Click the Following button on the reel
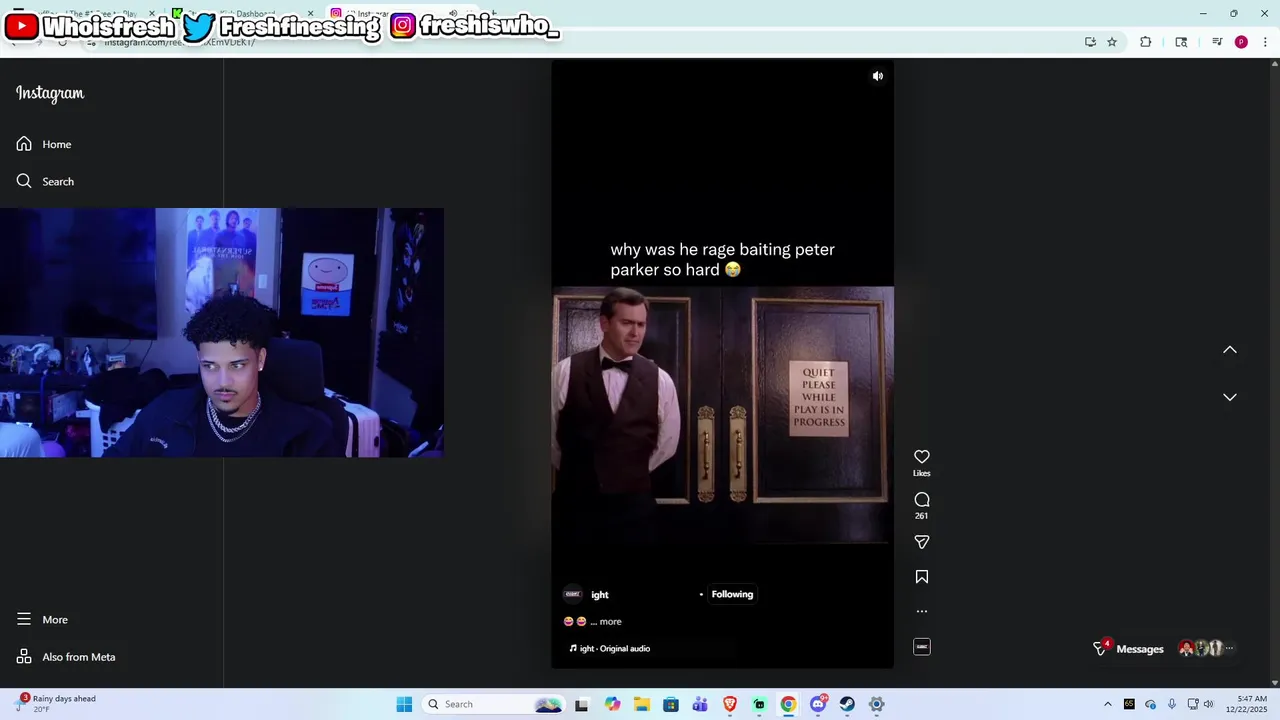Image resolution: width=1280 pixels, height=720 pixels. pyautogui.click(x=732, y=594)
